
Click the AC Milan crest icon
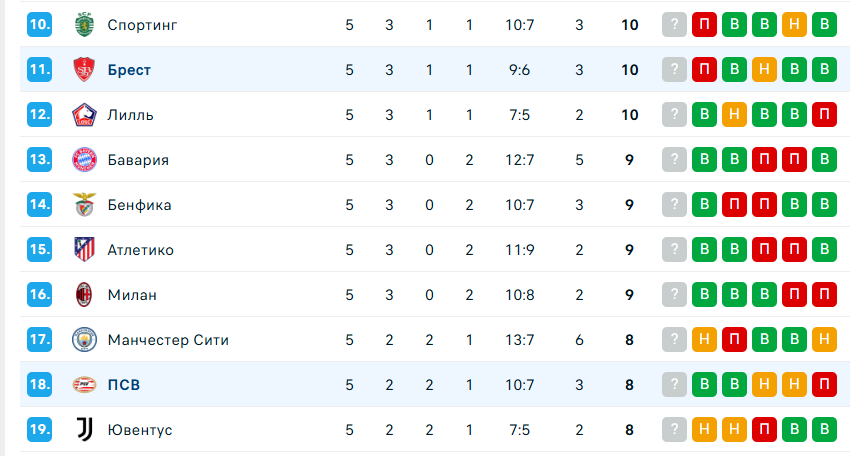83,295
